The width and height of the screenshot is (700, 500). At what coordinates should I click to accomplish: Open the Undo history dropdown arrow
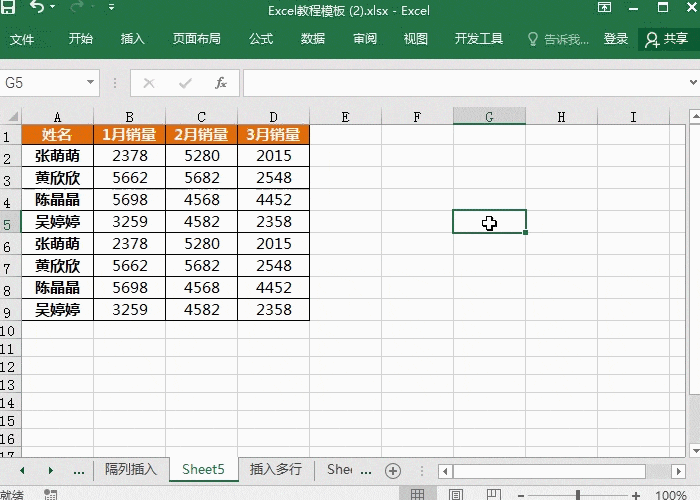pyautogui.click(x=53, y=7)
